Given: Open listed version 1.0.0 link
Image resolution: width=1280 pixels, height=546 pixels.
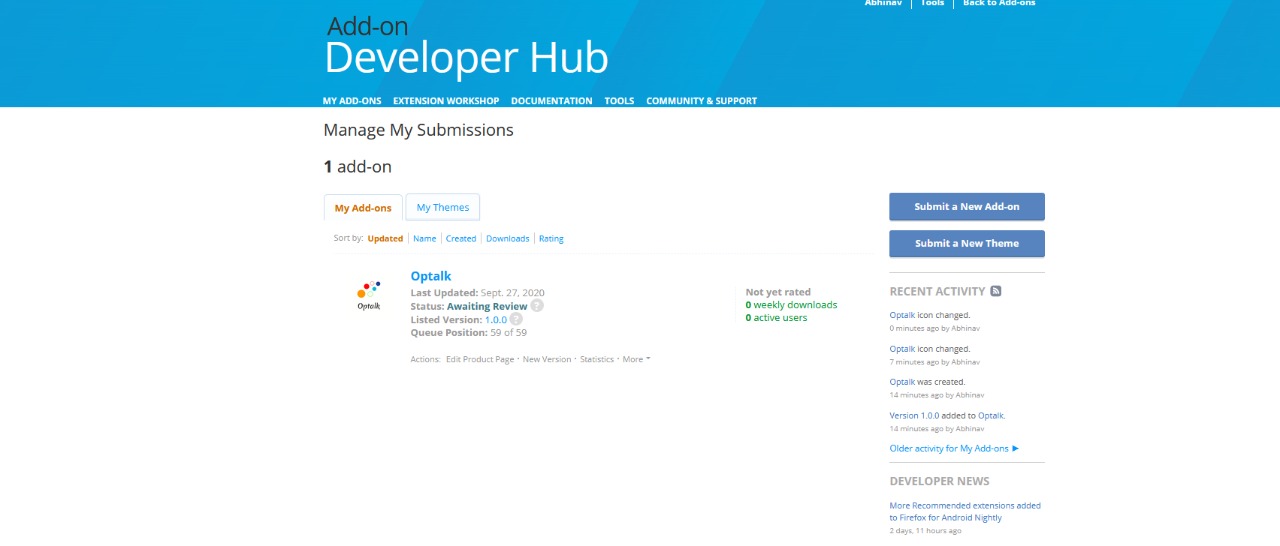Looking at the screenshot, I should [x=496, y=320].
